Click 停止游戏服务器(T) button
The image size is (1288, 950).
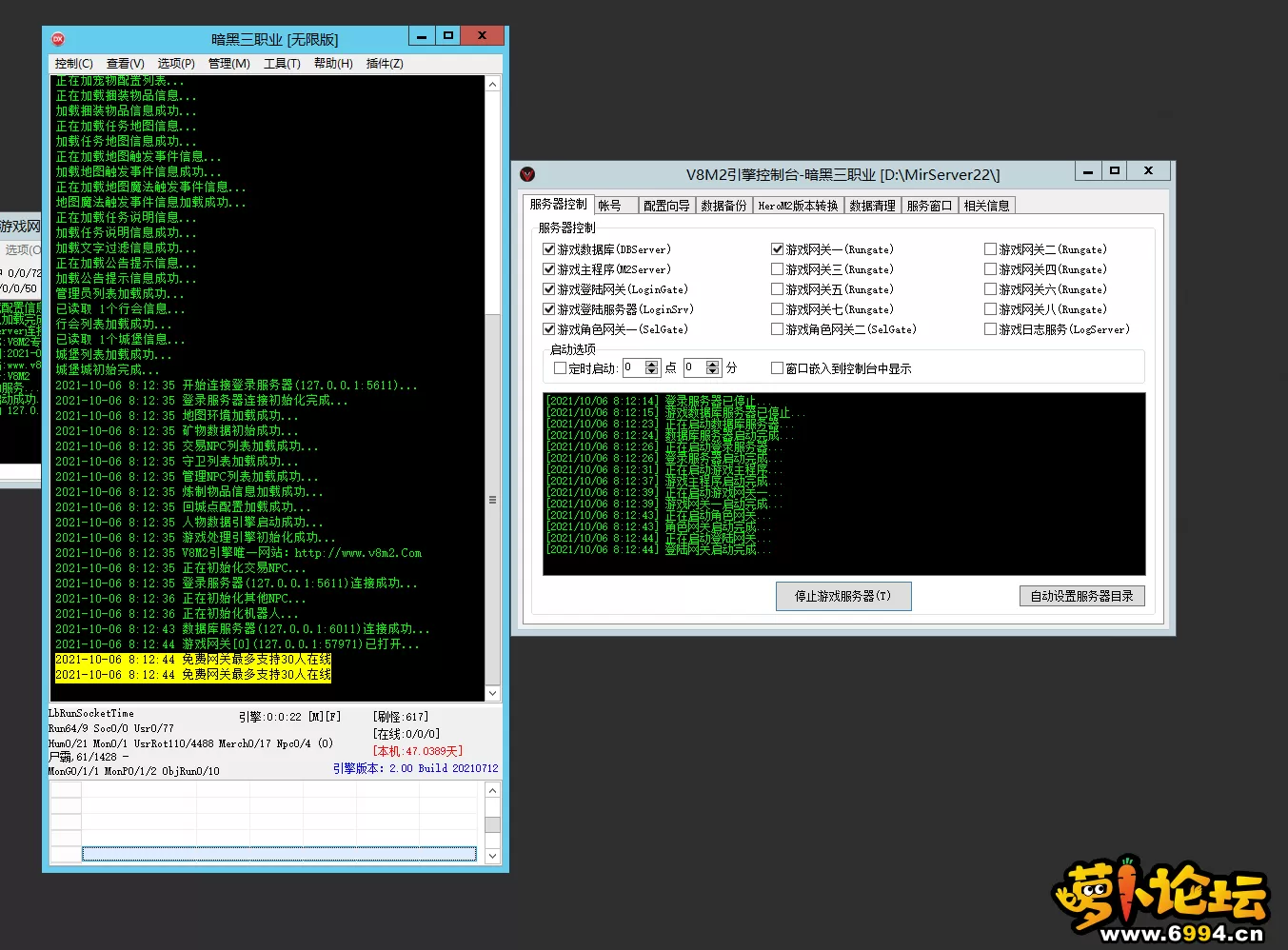pos(843,596)
